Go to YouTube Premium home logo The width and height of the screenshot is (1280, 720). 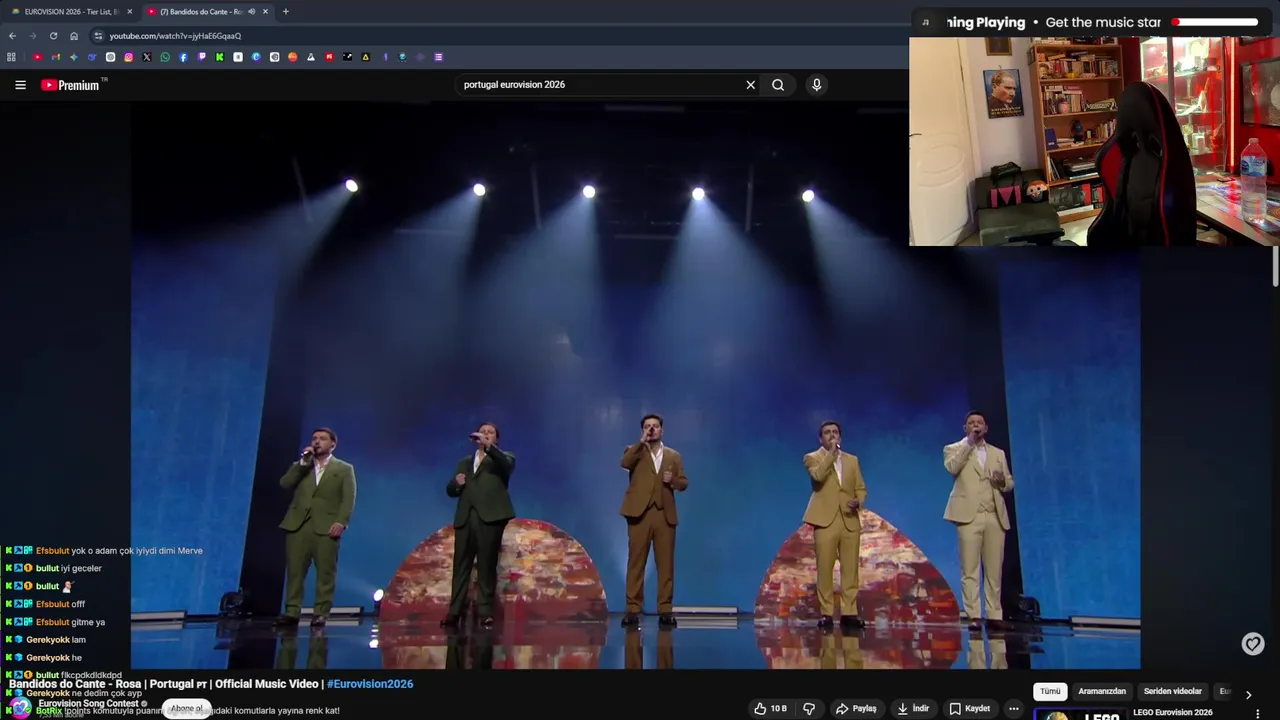pyautogui.click(x=70, y=85)
